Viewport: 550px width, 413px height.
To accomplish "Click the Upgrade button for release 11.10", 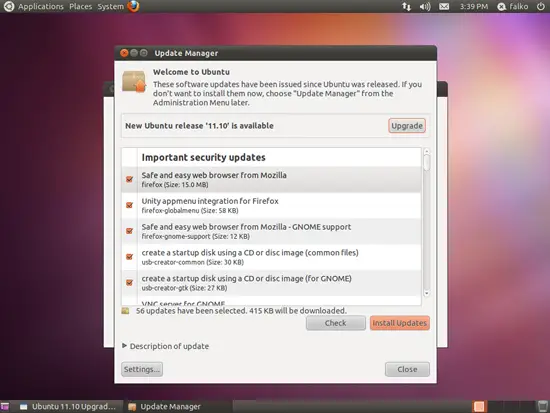I will coord(407,126).
